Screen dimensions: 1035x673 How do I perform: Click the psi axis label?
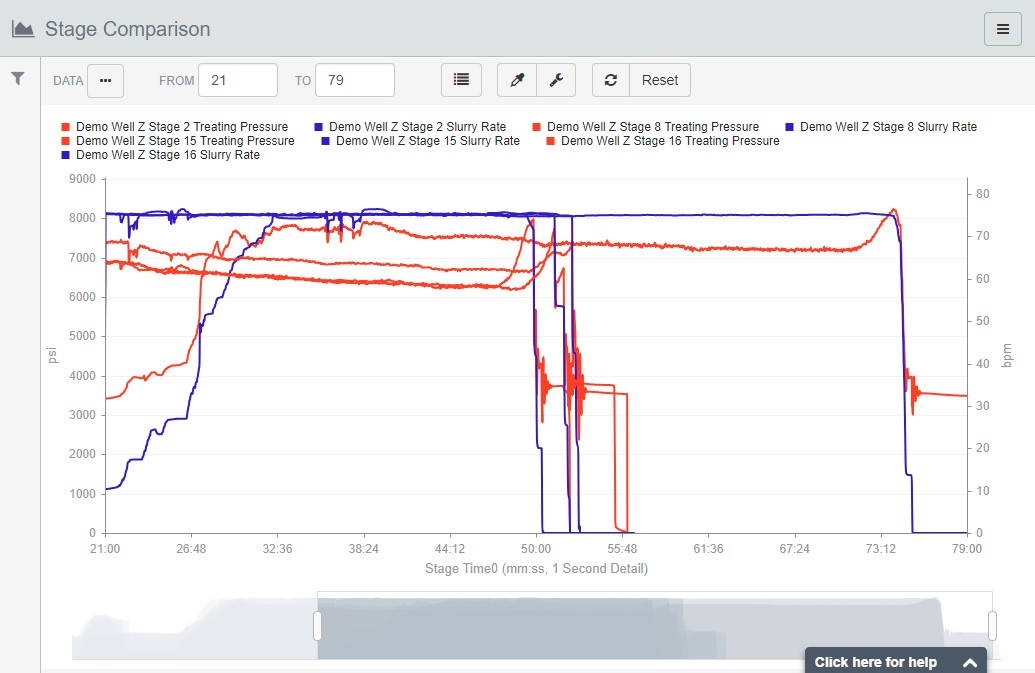pos(52,355)
